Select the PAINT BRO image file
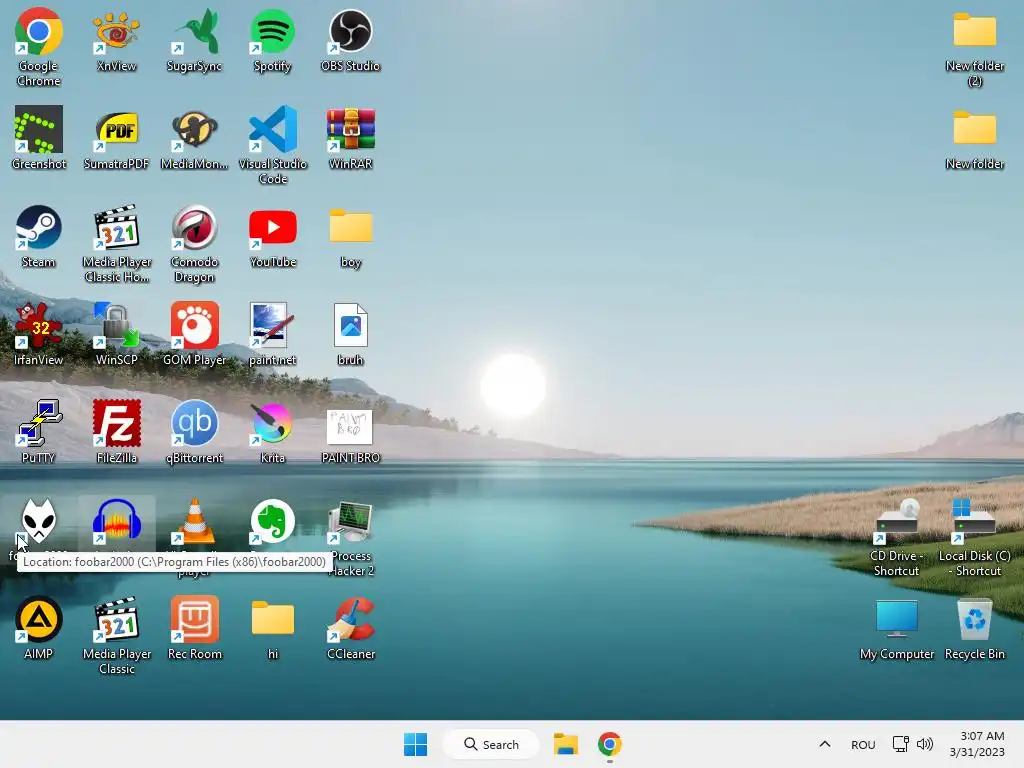The width and height of the screenshot is (1024, 768). coord(350,426)
